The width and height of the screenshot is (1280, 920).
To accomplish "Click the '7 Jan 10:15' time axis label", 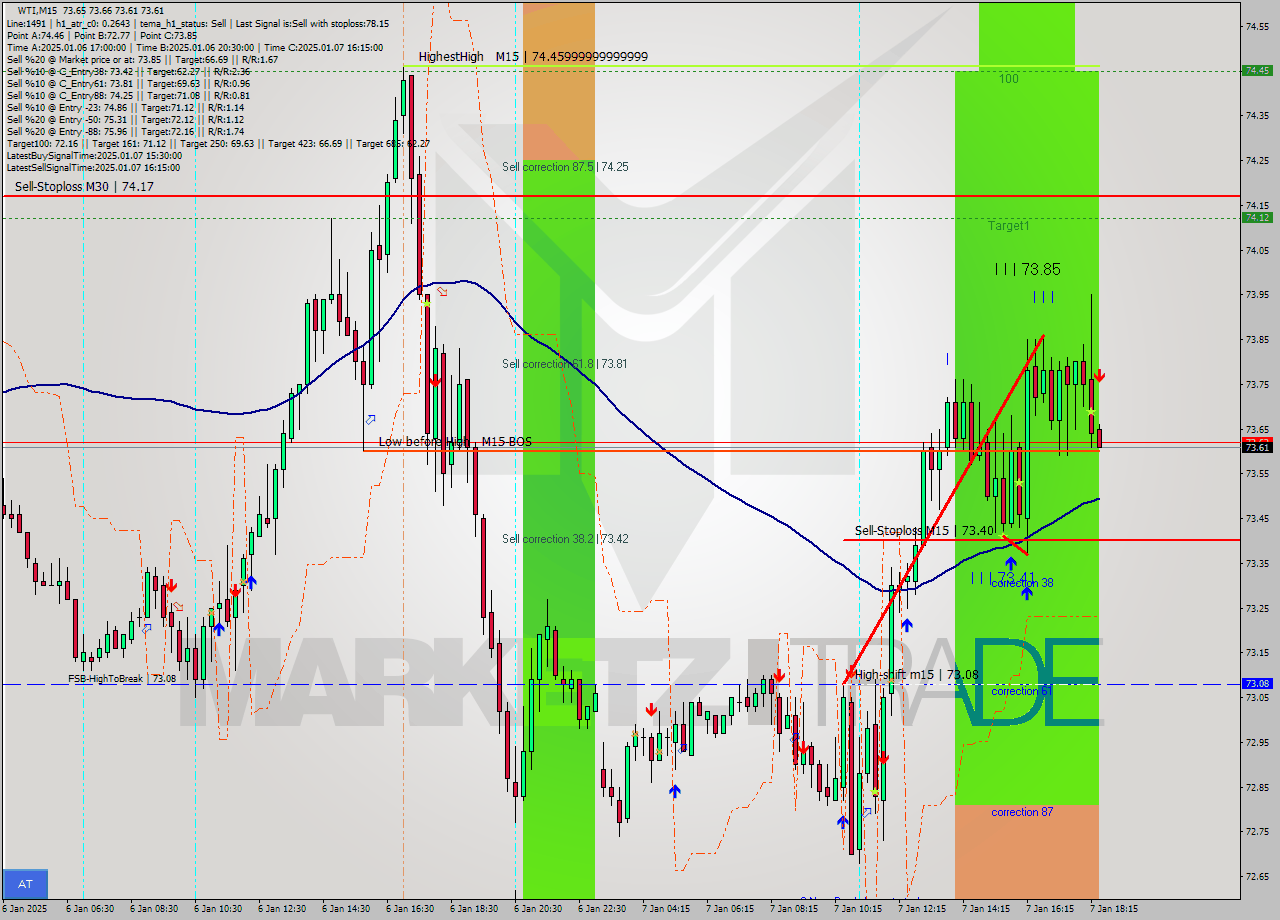I will click(x=857, y=909).
